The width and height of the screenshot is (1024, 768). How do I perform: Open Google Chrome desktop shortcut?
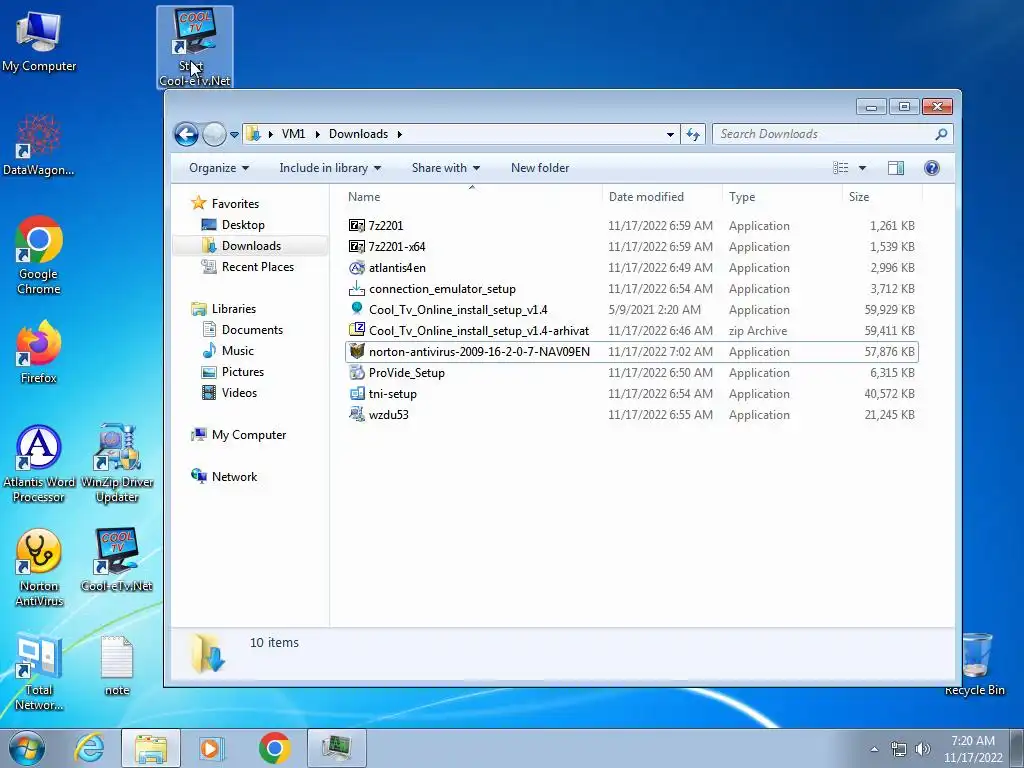coord(39,255)
